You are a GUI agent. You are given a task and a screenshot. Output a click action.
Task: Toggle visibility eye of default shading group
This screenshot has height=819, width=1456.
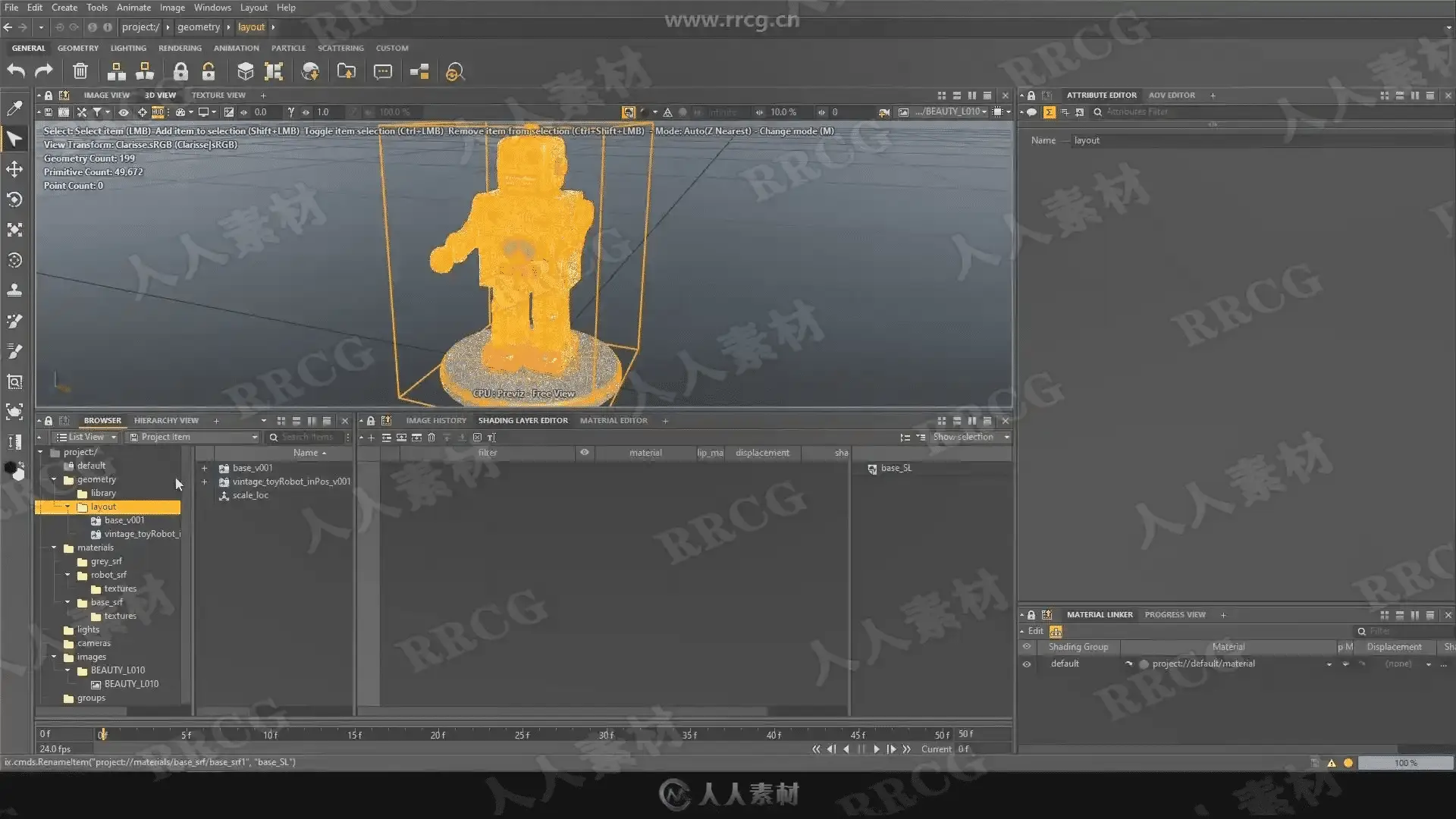coord(1027,664)
